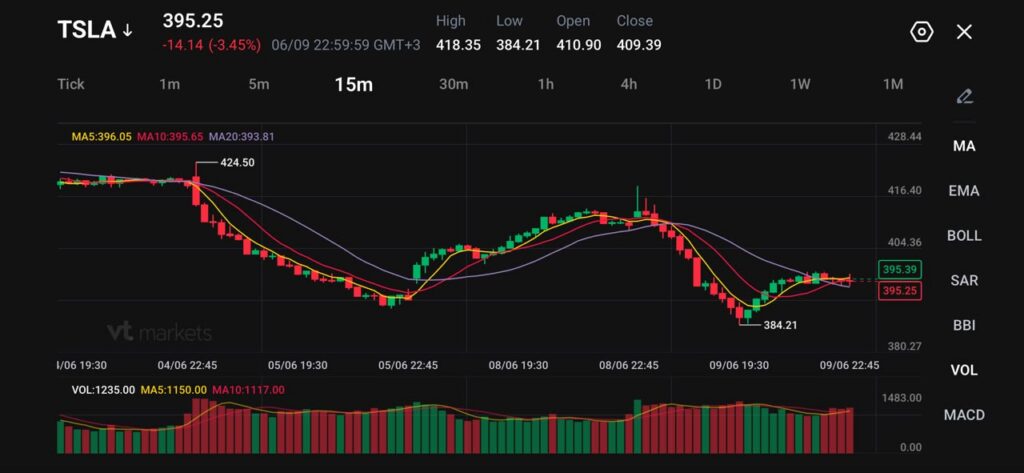Select the 30m timeframe
The height and width of the screenshot is (473, 1024).
coord(453,84)
